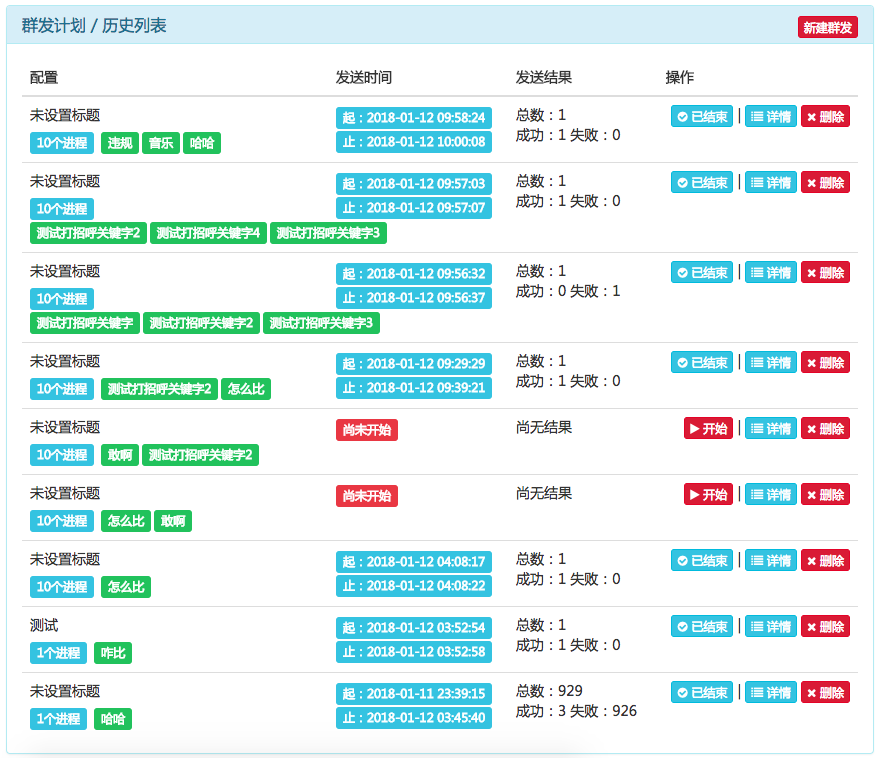Open 详情 for the 09:58:24 row

pyautogui.click(x=770, y=116)
